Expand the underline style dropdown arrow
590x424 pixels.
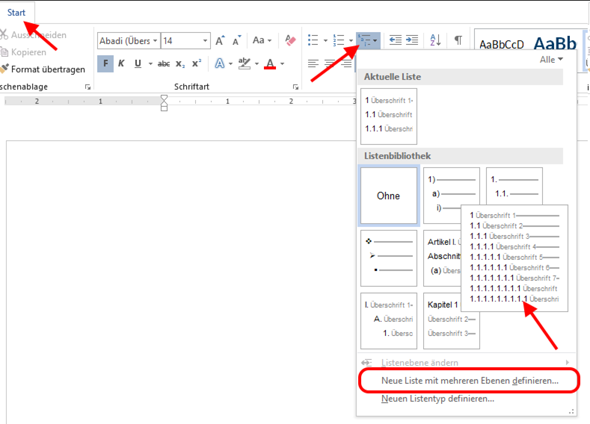click(x=150, y=64)
